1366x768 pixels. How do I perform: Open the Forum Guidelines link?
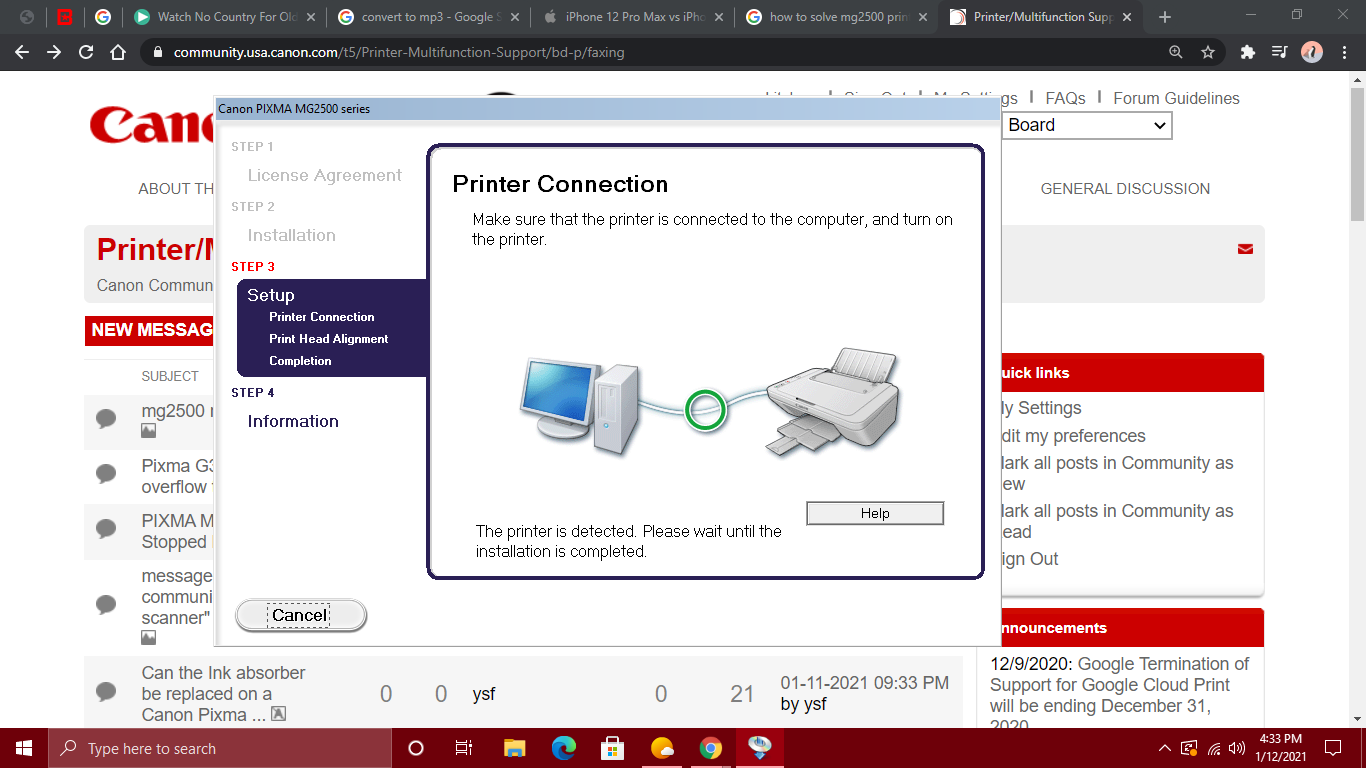pyautogui.click(x=1176, y=98)
